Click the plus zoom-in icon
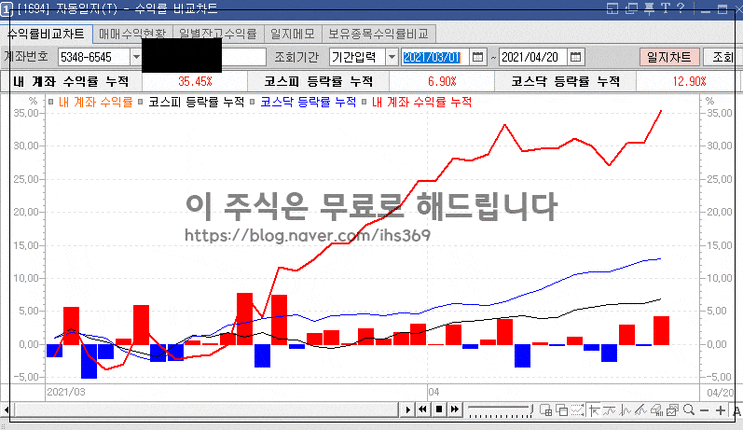The height and width of the screenshot is (430, 743). pos(720,411)
